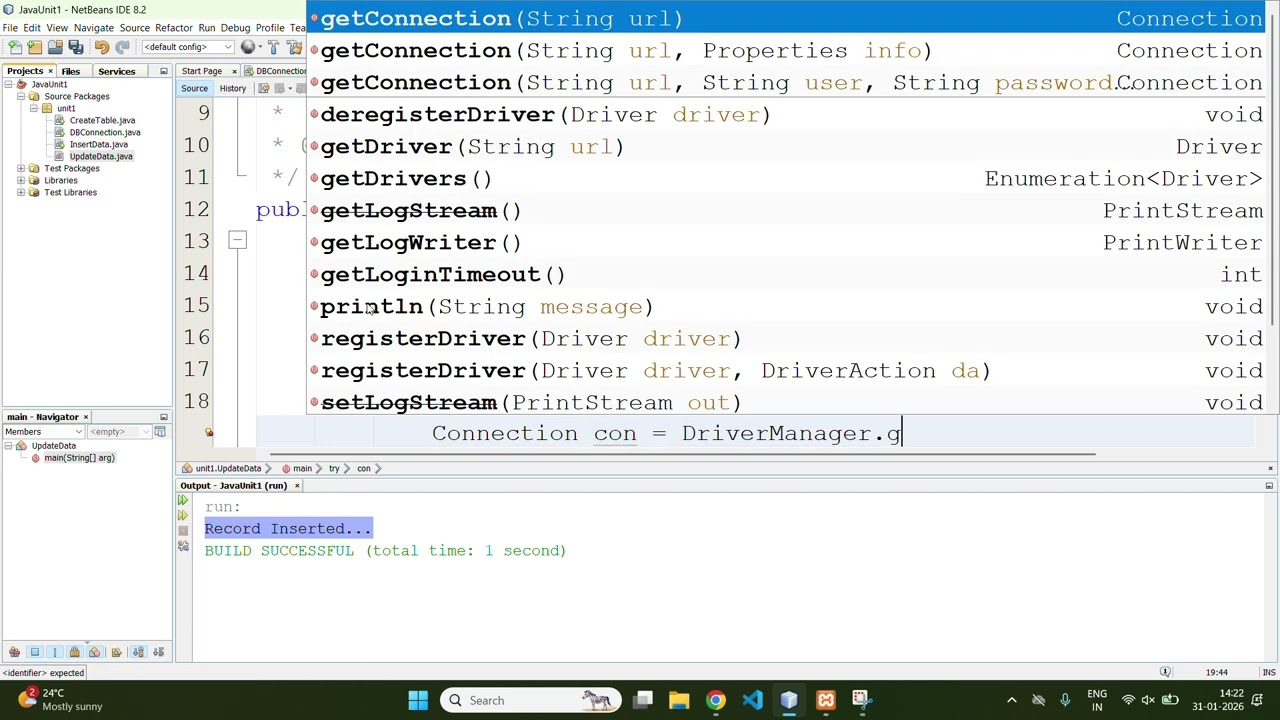Click the second green re-run icon in Output
Screen dimensions: 1280x720
pos(183,515)
